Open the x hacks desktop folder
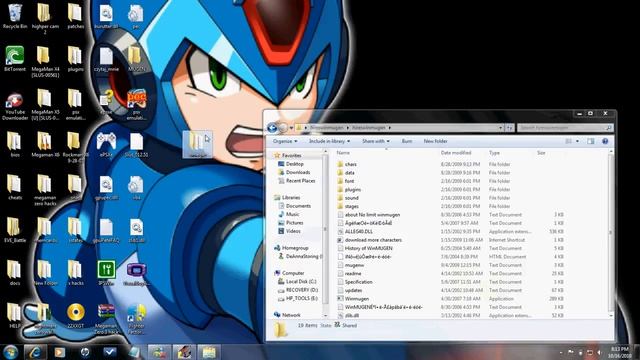 click(75, 273)
